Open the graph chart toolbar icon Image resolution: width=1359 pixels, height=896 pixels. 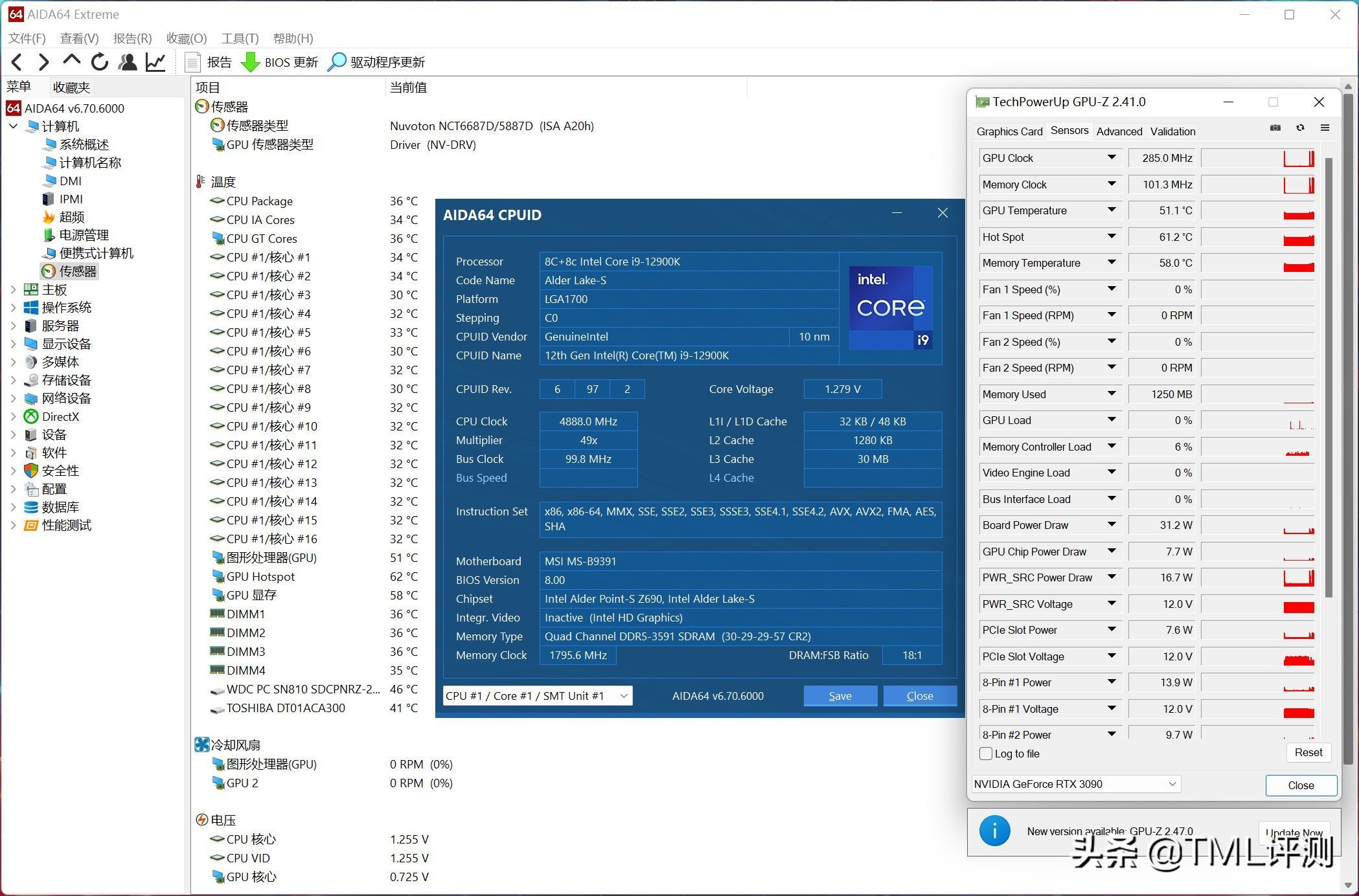[x=155, y=62]
